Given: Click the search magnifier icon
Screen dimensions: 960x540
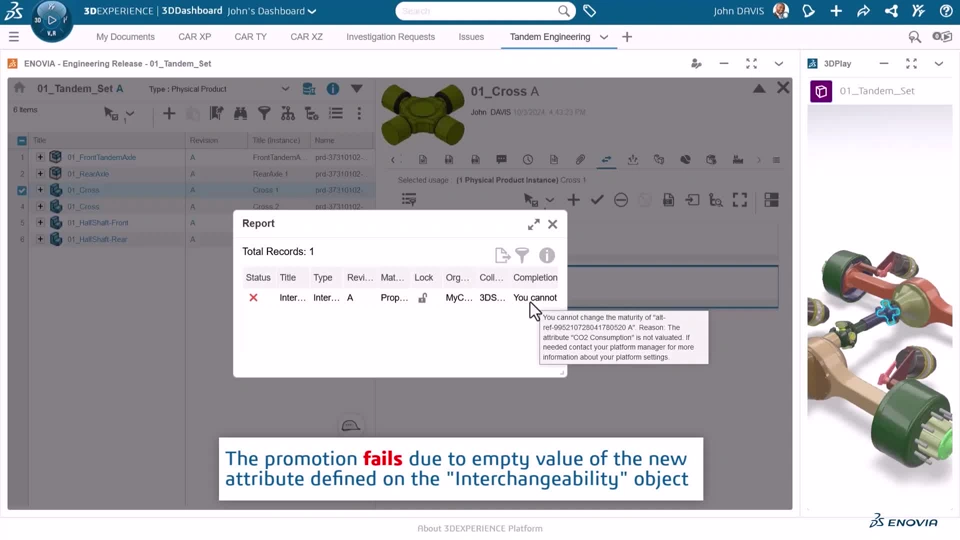Looking at the screenshot, I should pos(563,11).
